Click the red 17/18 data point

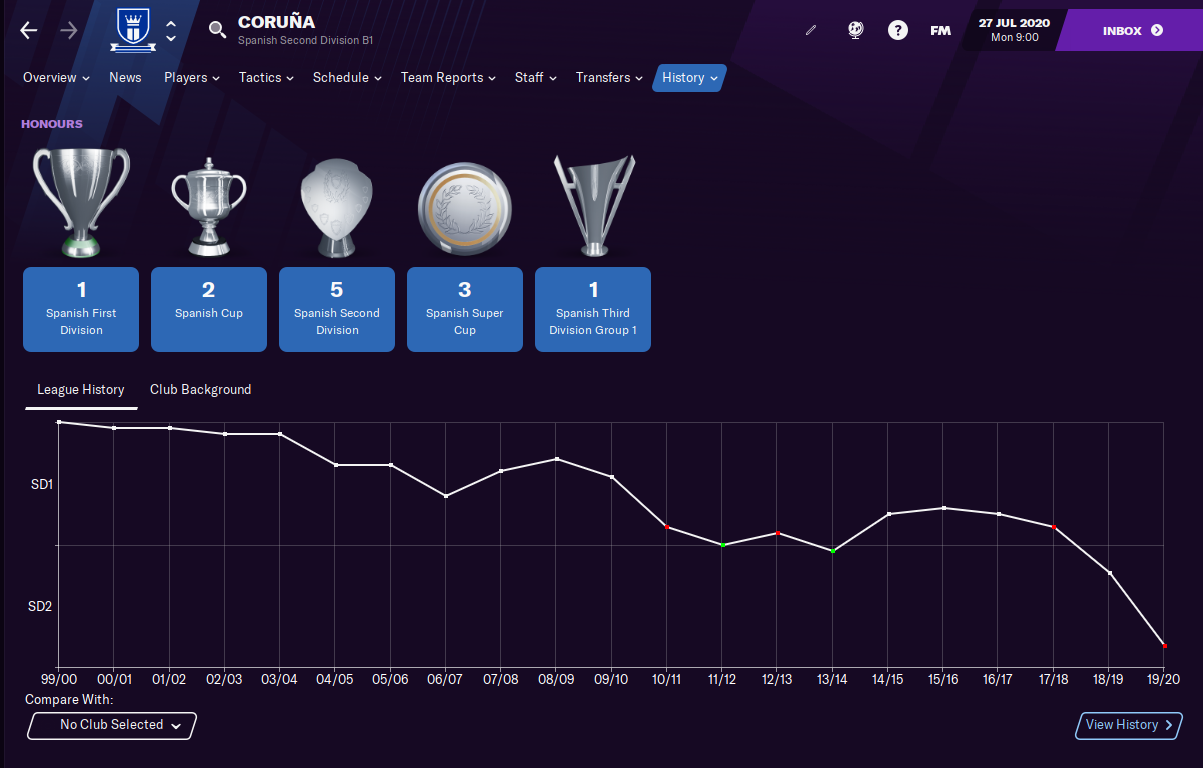(1054, 527)
